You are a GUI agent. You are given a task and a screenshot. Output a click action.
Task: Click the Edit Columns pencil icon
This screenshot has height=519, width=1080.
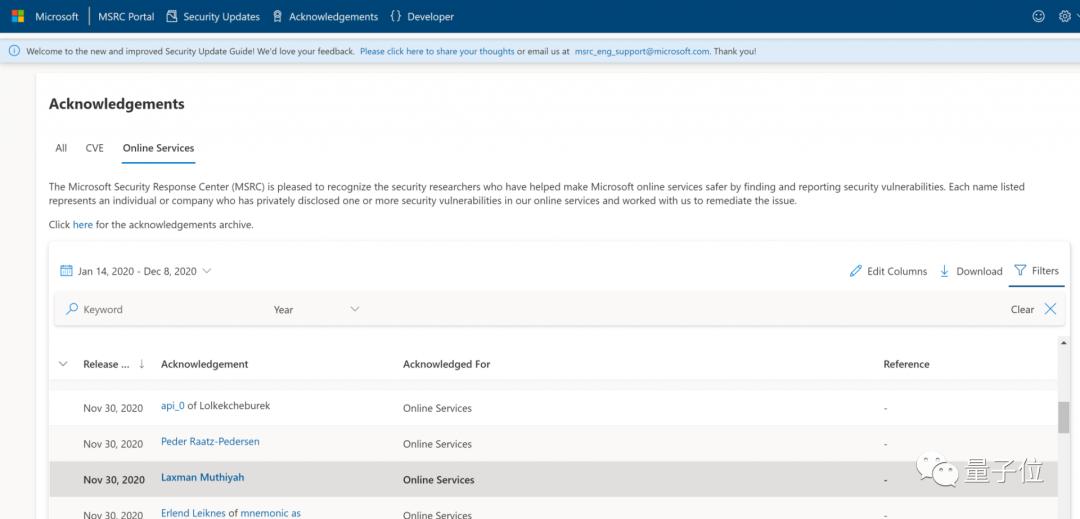(855, 271)
